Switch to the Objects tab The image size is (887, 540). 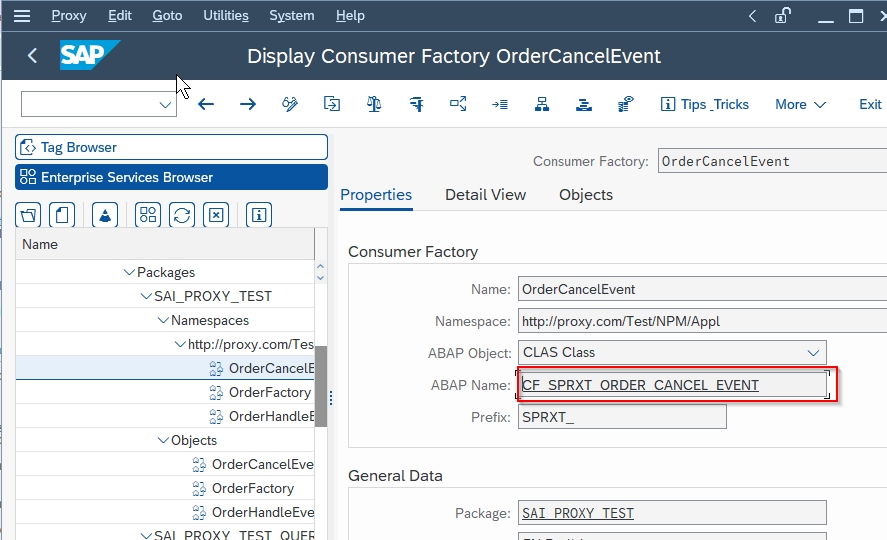pos(586,195)
